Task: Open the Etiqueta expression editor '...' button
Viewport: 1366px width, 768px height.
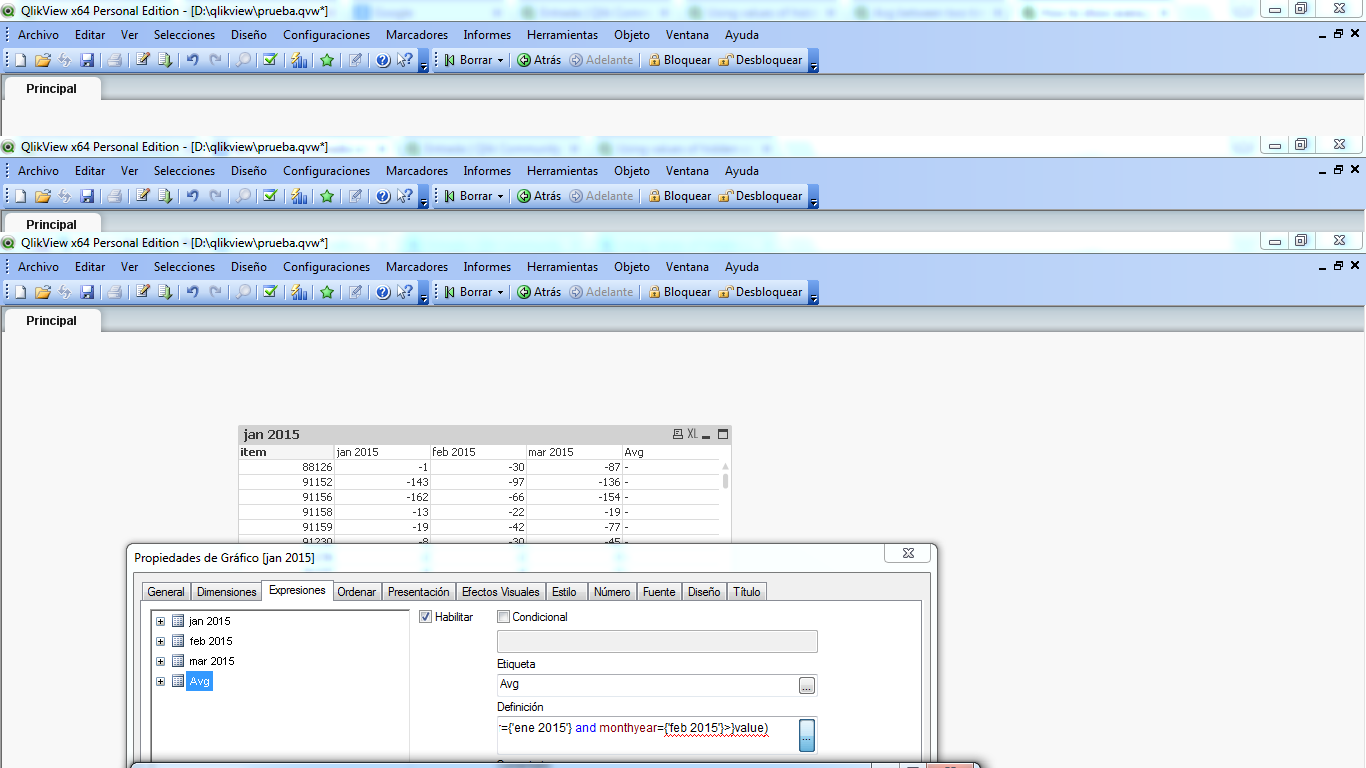Action: click(807, 685)
